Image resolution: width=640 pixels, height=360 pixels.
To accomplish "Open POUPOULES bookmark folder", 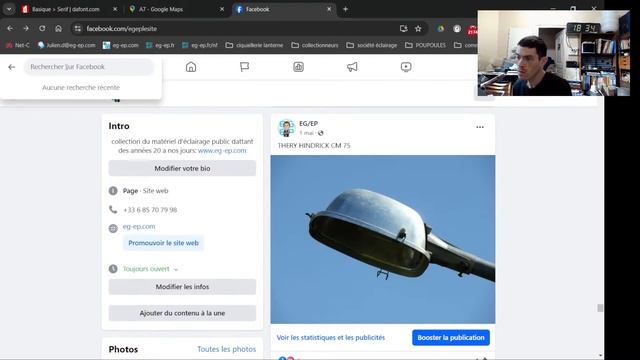I will [x=426, y=45].
